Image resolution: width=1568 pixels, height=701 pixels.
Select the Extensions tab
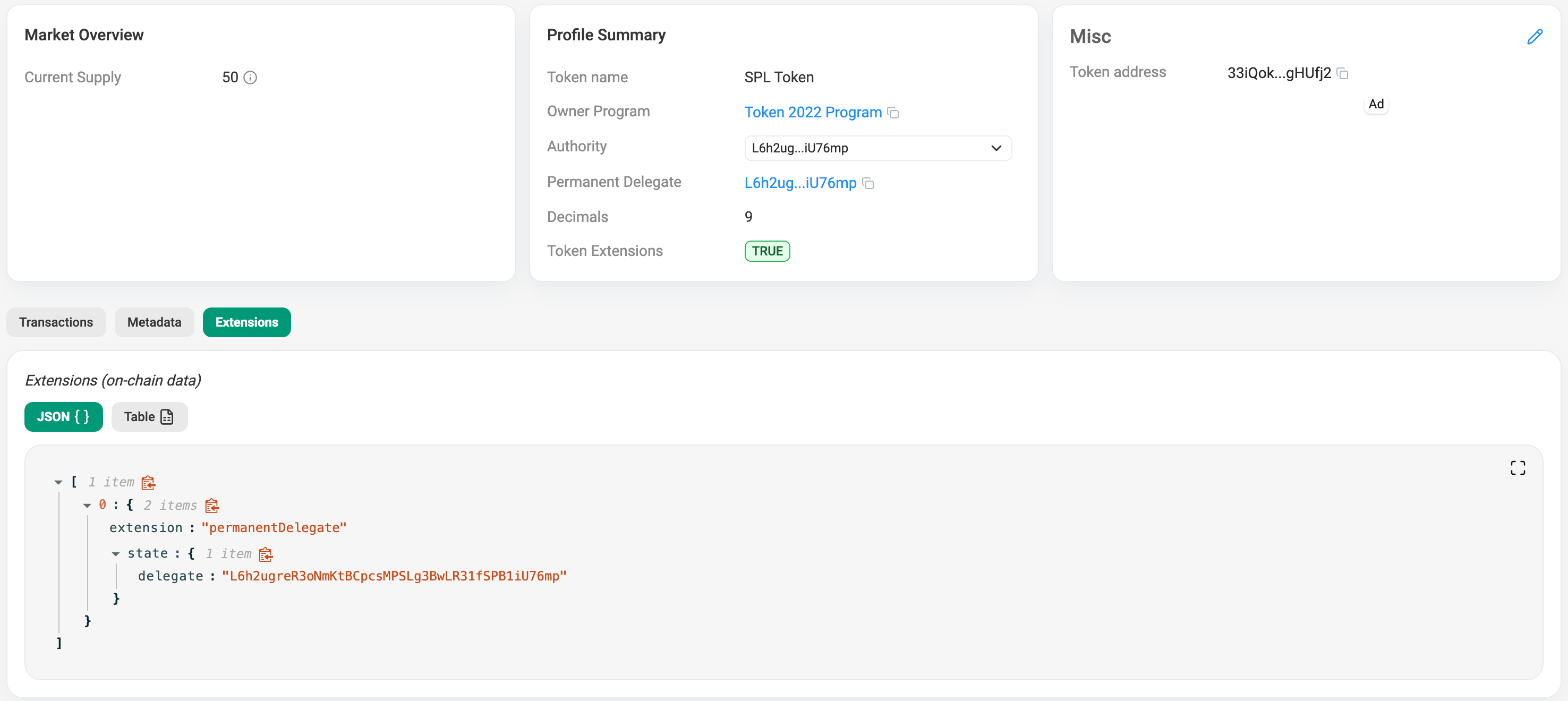(246, 322)
